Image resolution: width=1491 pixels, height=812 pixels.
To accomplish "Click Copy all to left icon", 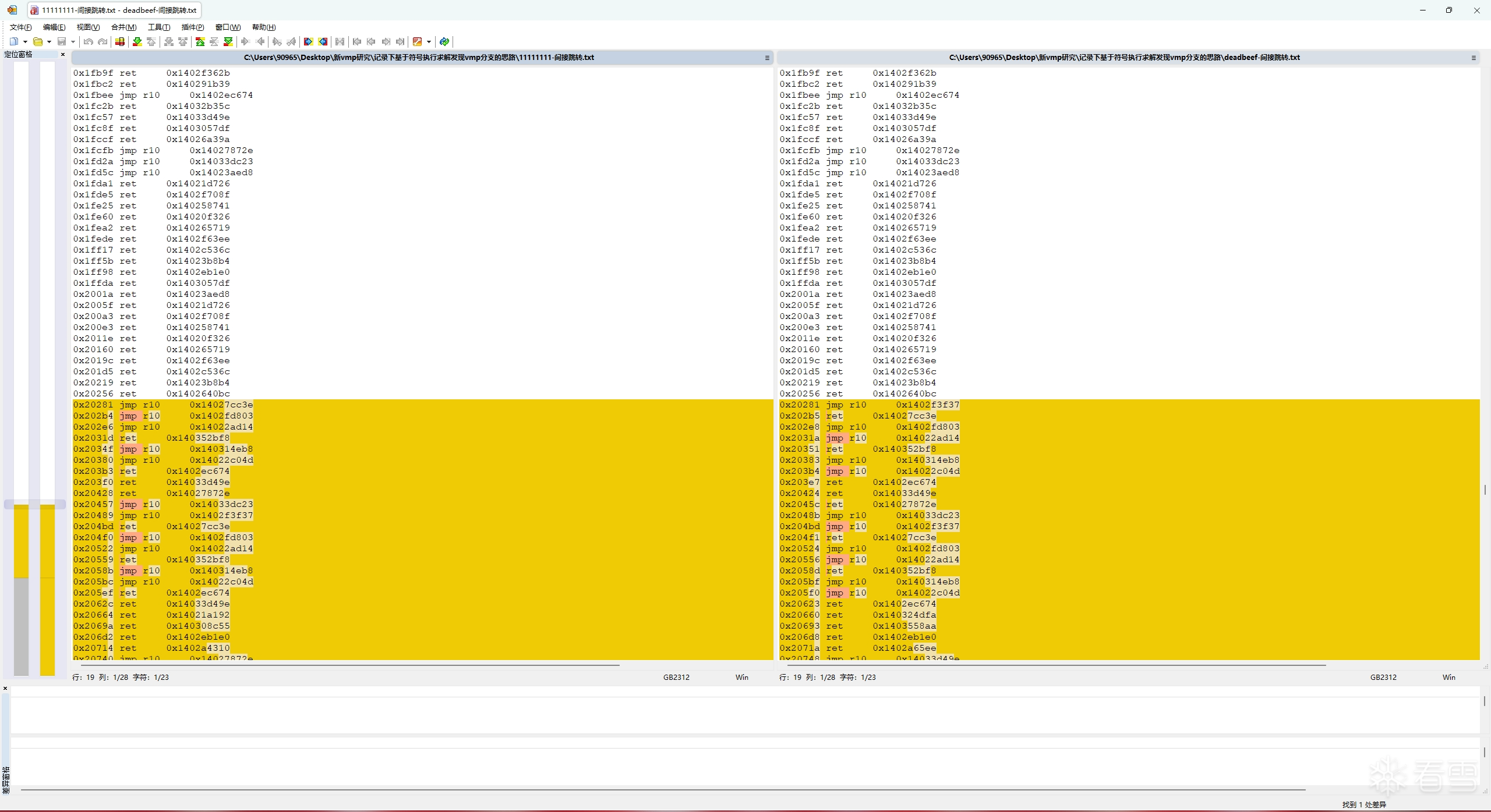I will tap(323, 41).
